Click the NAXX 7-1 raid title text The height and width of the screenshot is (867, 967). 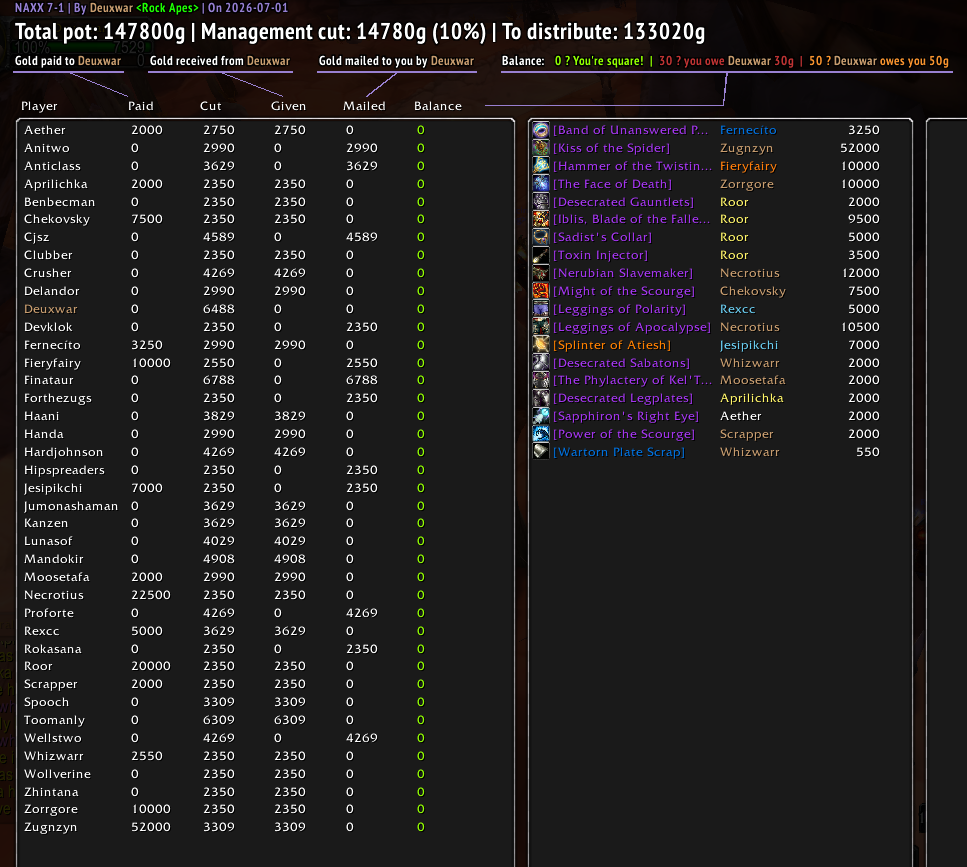pyautogui.click(x=39, y=8)
